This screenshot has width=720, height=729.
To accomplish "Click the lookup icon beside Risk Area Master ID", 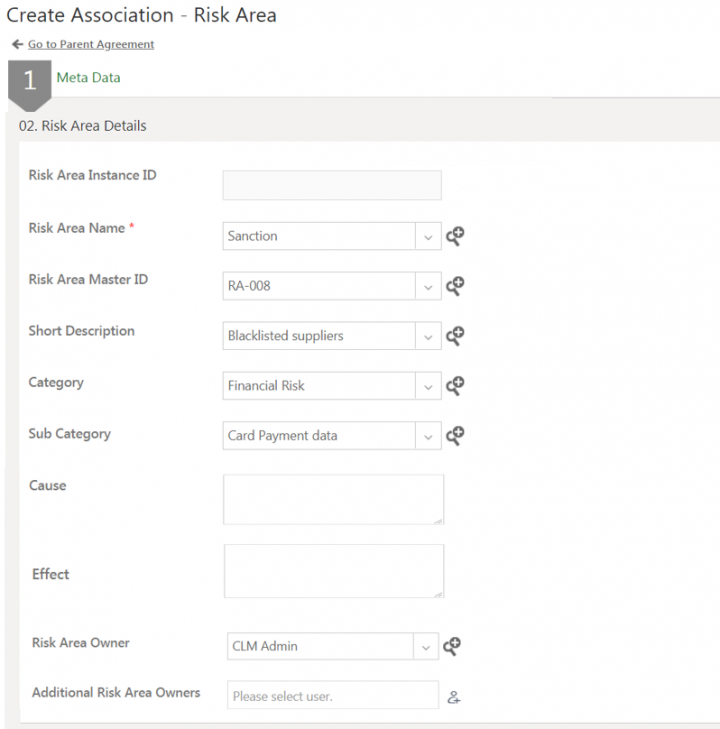I will [x=455, y=286].
